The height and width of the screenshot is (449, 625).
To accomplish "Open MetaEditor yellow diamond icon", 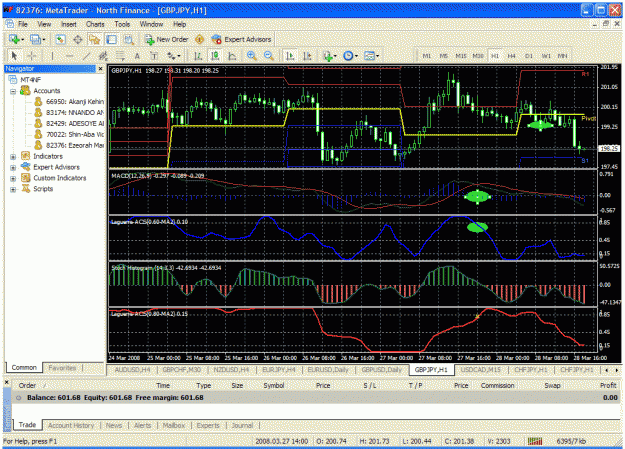I will point(200,39).
